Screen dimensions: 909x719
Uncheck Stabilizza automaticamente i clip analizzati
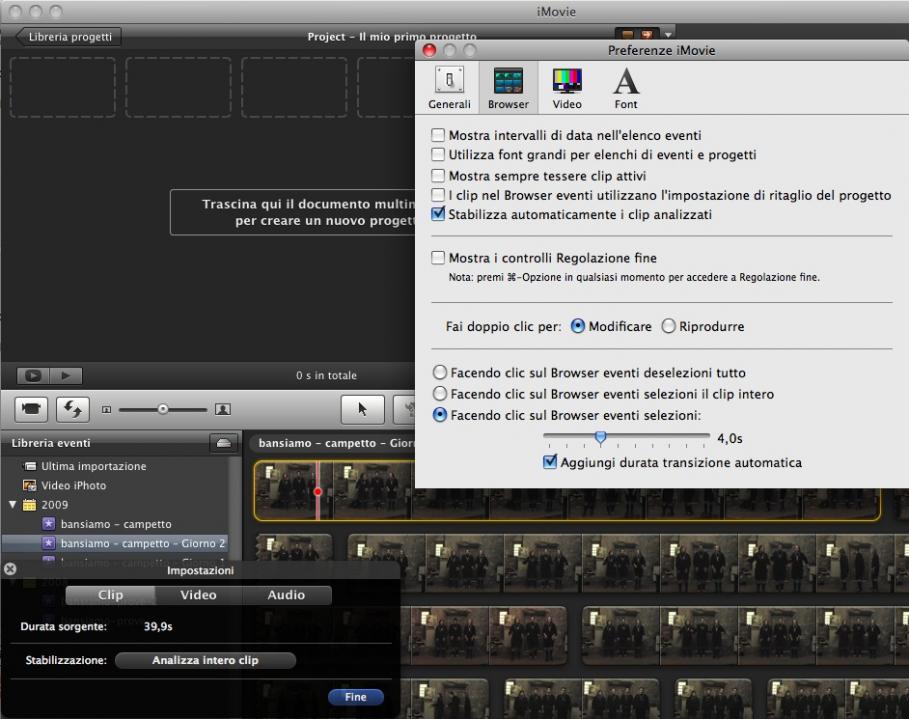[438, 214]
